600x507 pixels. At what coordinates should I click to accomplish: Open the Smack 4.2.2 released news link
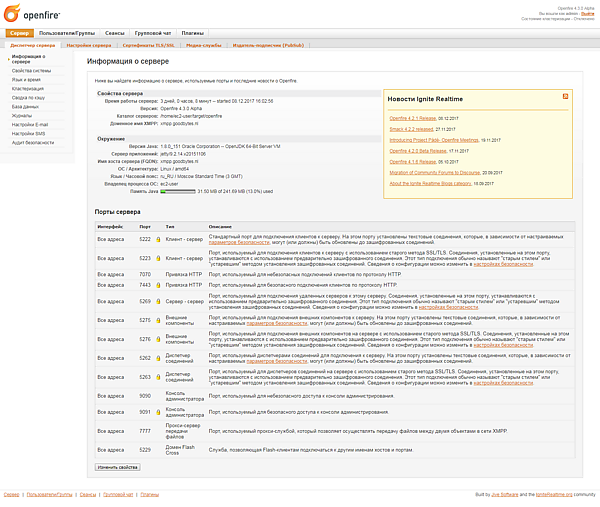[x=411, y=129]
